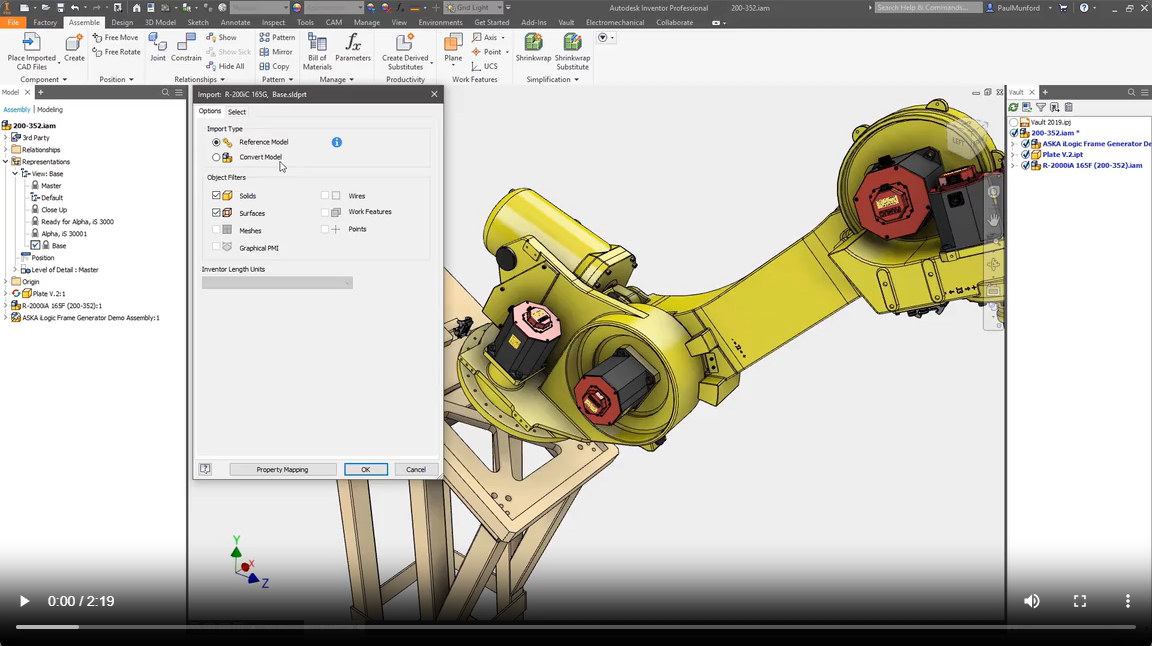Open the Parameters fx tool
This screenshot has width=1152, height=646.
pos(353,43)
